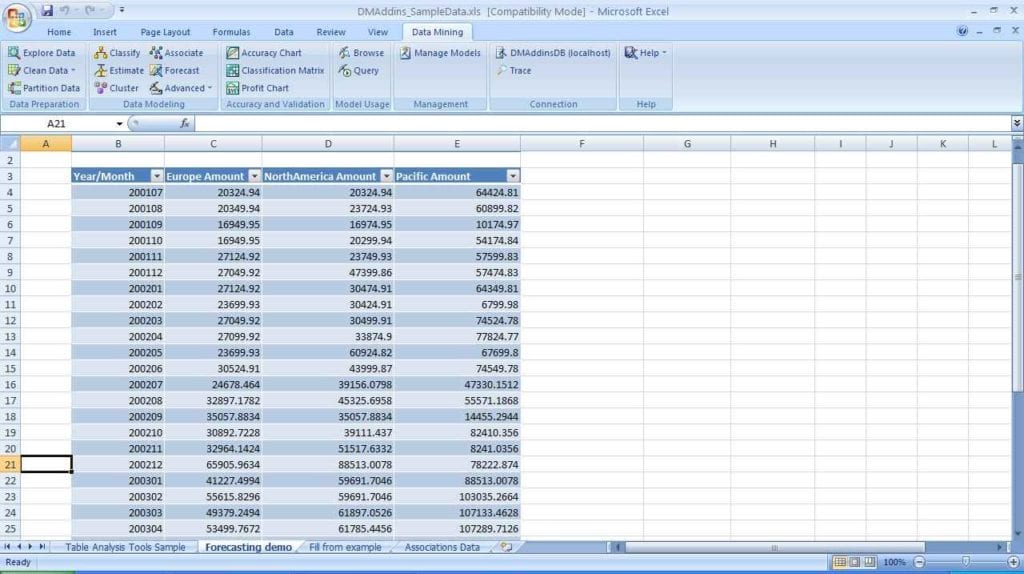The width and height of the screenshot is (1024, 574).
Task: Open the NorthAmerica Amount filter dropdown
Action: [386, 176]
